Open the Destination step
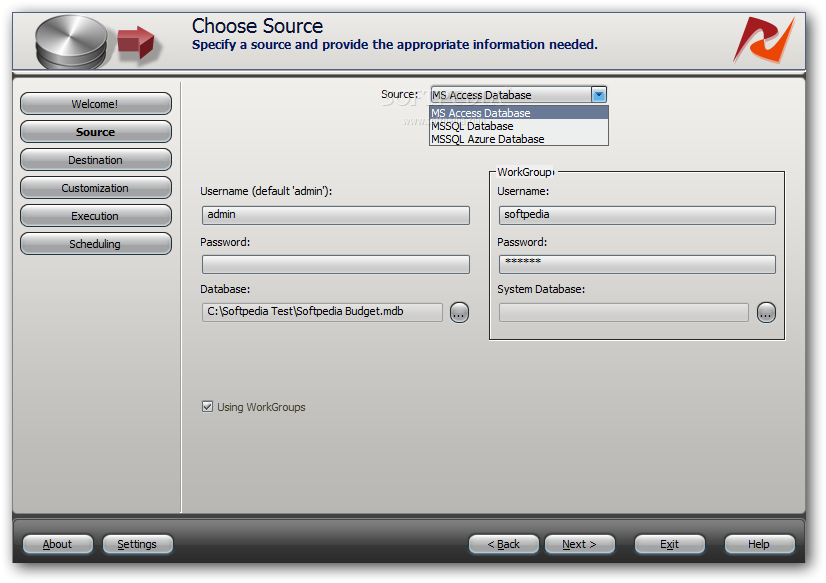Viewport: 826px width, 583px height. [x=95, y=160]
